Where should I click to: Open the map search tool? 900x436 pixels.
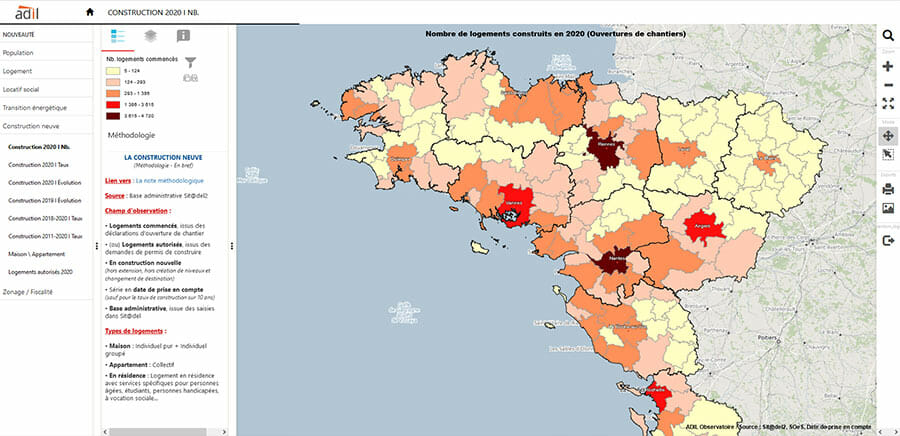point(887,36)
